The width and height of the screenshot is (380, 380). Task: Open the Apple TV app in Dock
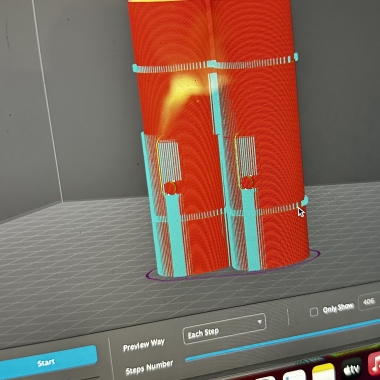pos(352,368)
